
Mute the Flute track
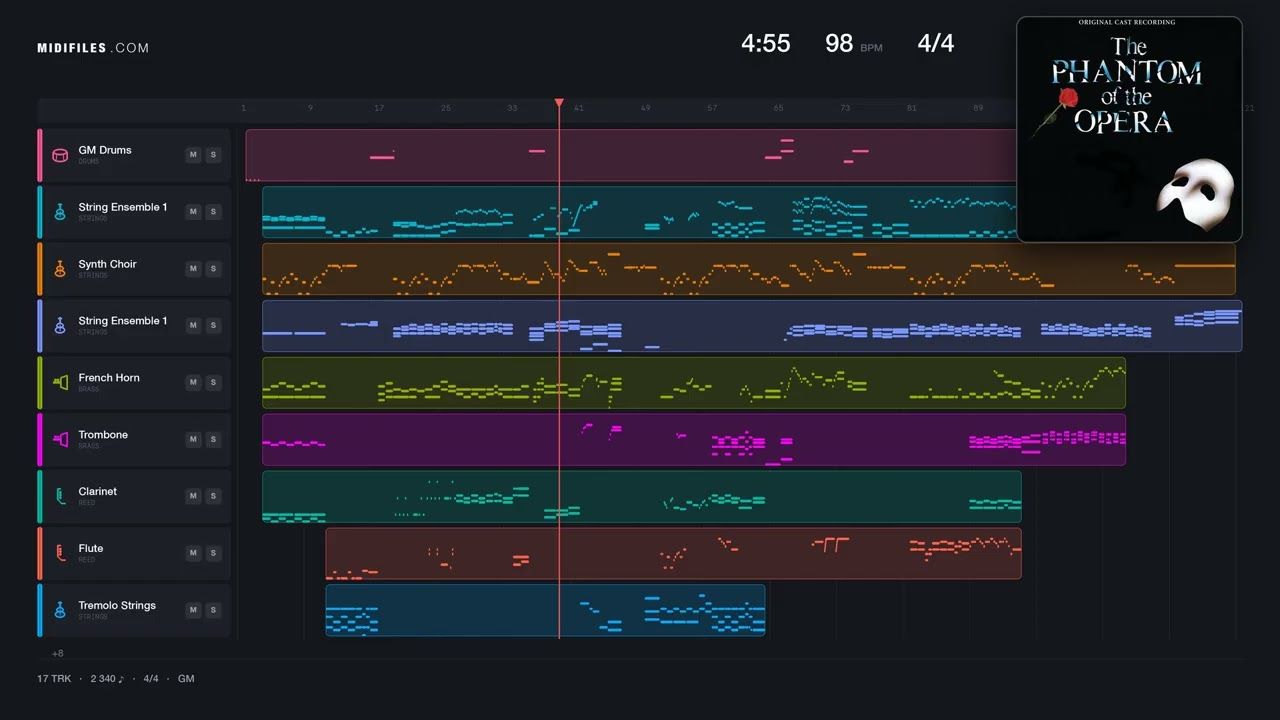(193, 553)
